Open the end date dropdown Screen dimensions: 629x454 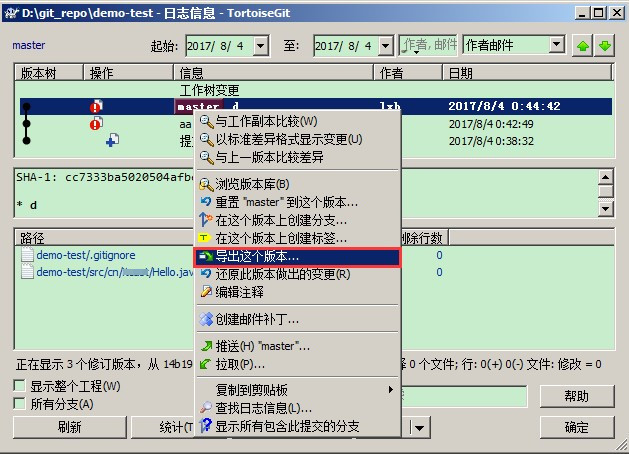pyautogui.click(x=386, y=46)
